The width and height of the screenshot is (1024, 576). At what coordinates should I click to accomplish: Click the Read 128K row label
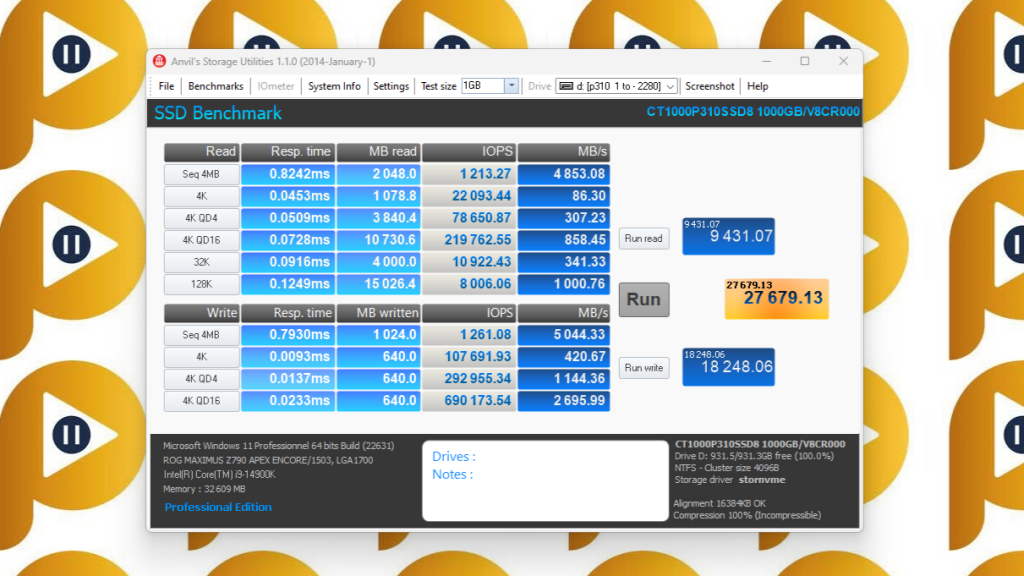tap(201, 284)
